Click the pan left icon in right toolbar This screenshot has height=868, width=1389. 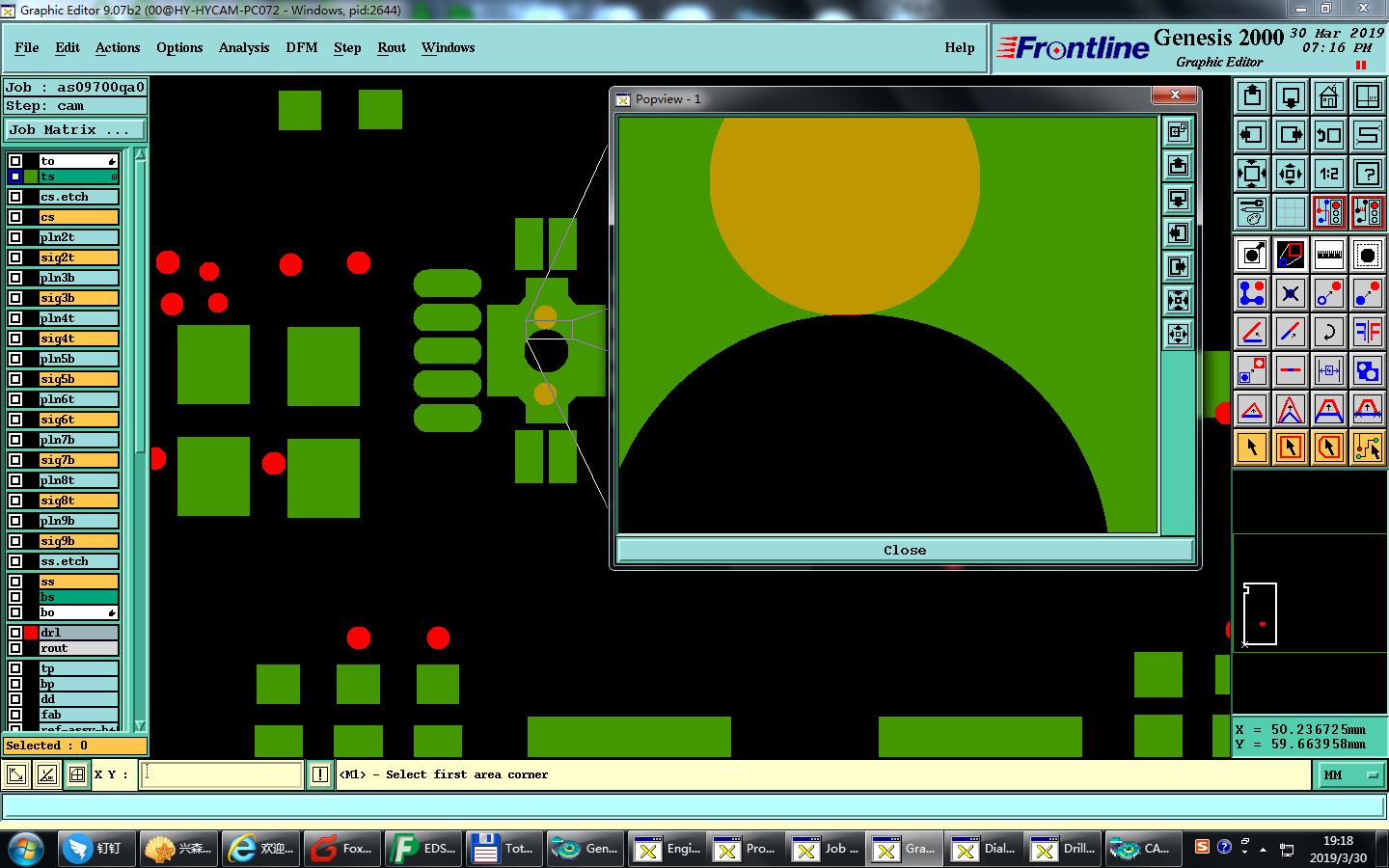(x=1252, y=135)
